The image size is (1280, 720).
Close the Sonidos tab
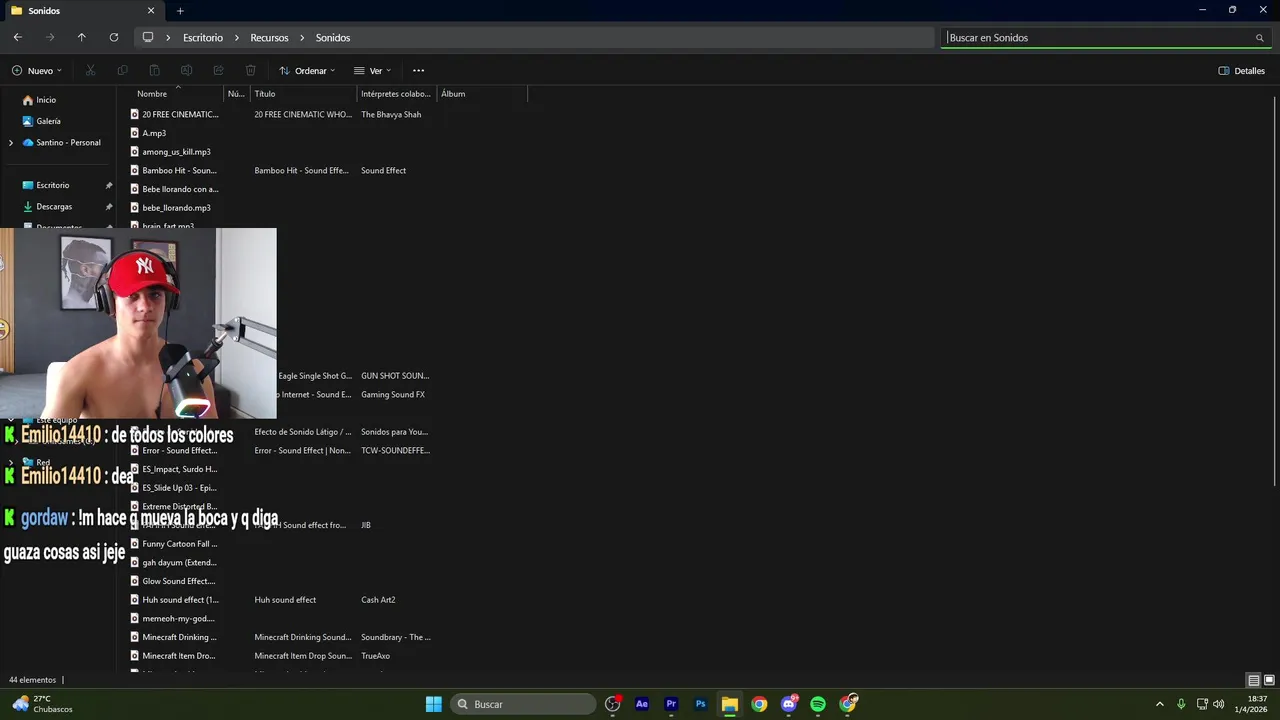(x=151, y=11)
